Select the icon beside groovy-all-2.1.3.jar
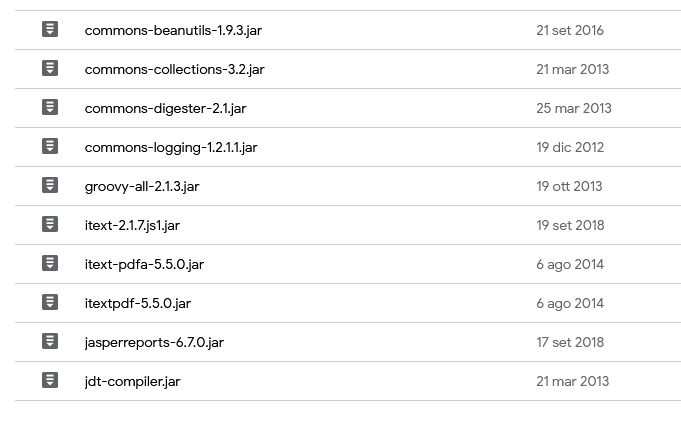The width and height of the screenshot is (681, 427). point(50,186)
